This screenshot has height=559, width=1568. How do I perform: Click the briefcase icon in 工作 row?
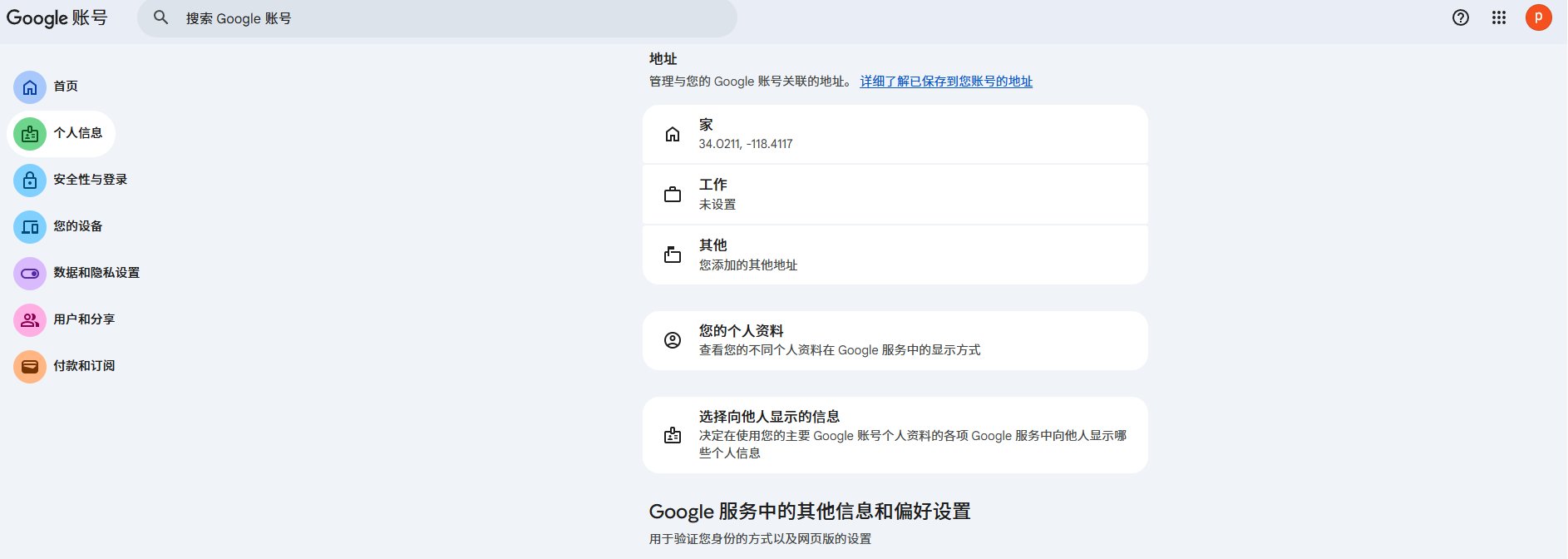coord(673,195)
